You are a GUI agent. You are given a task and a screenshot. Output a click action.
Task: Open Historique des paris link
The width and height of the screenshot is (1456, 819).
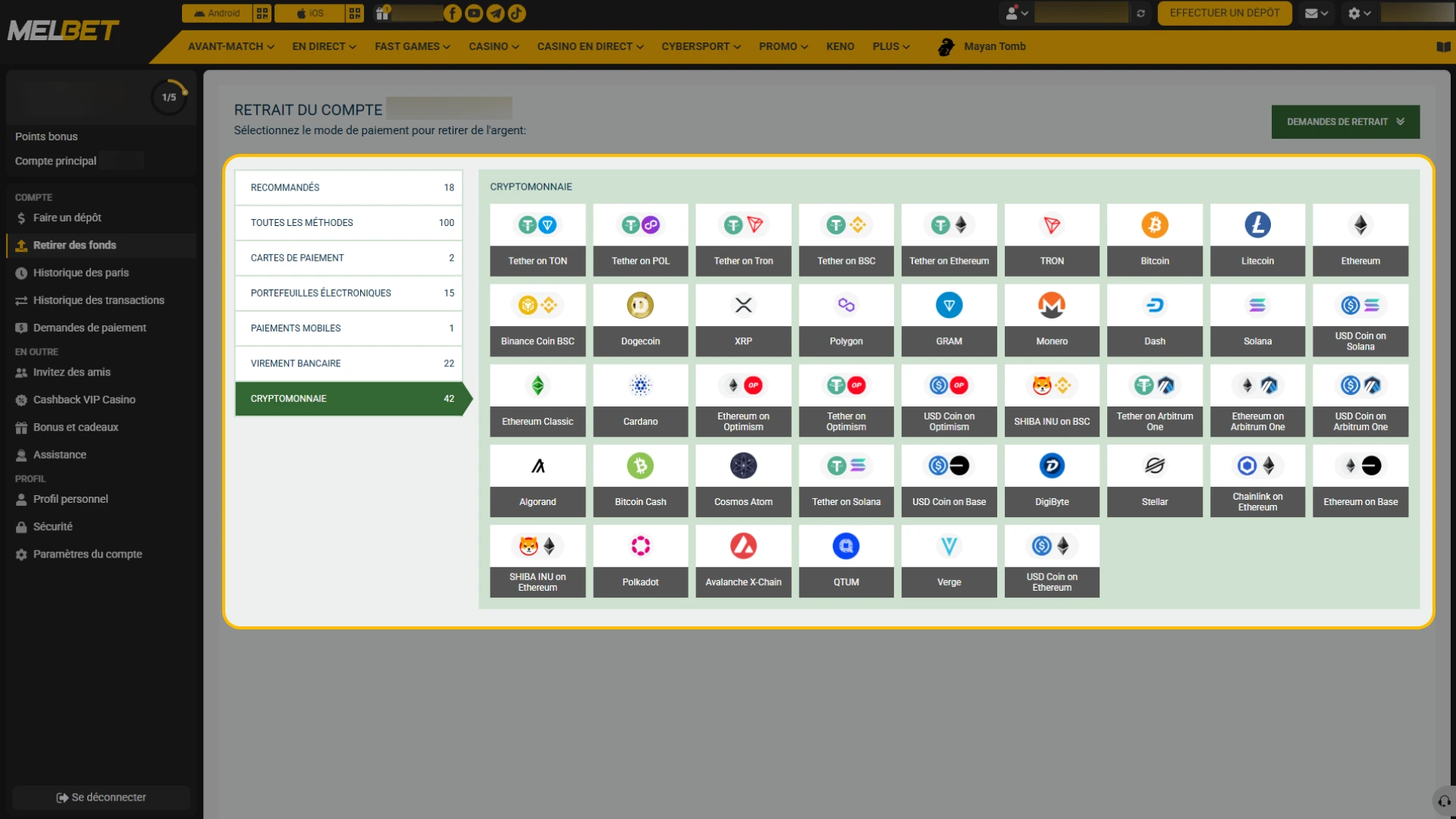(80, 272)
